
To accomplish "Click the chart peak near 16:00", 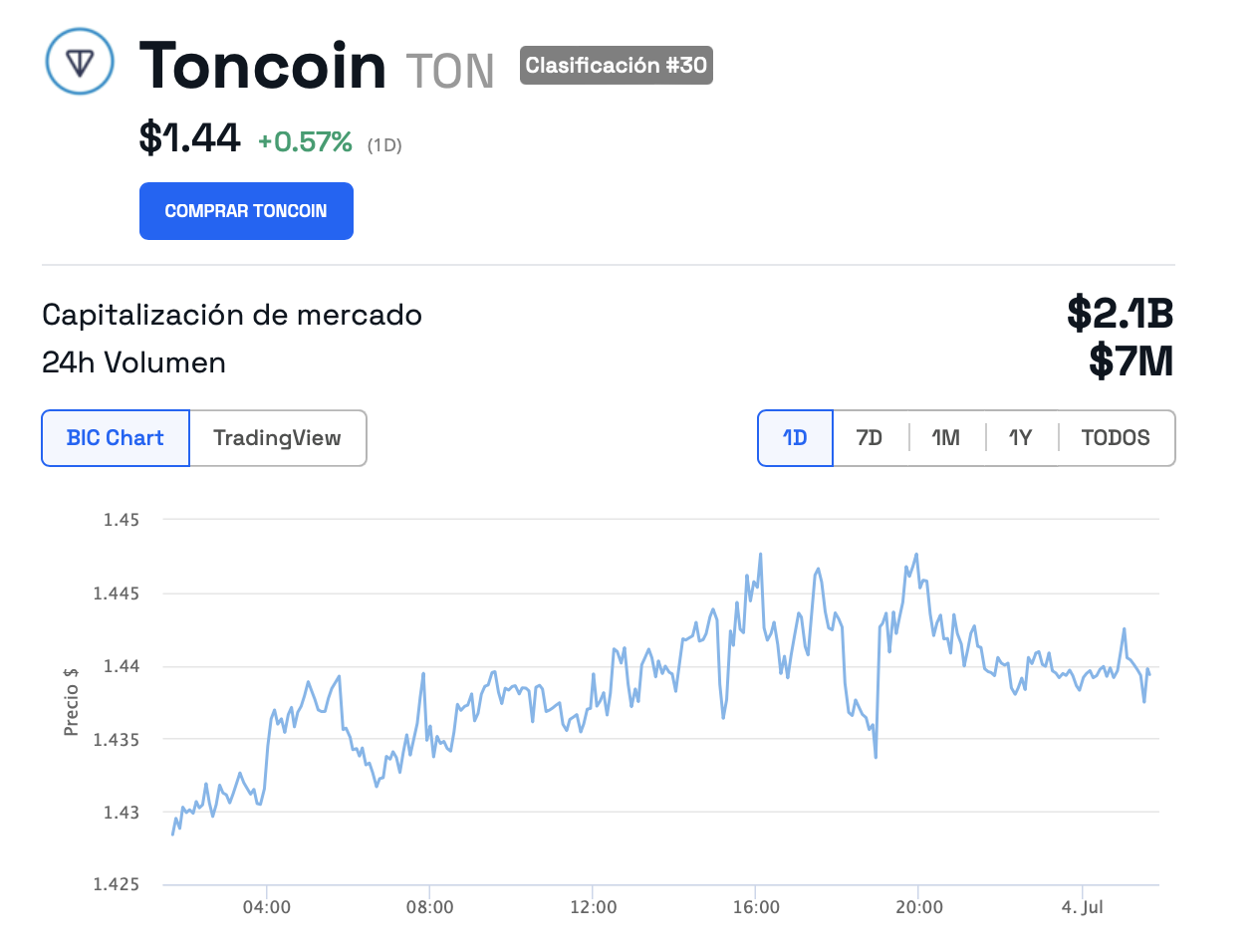I will (x=761, y=555).
